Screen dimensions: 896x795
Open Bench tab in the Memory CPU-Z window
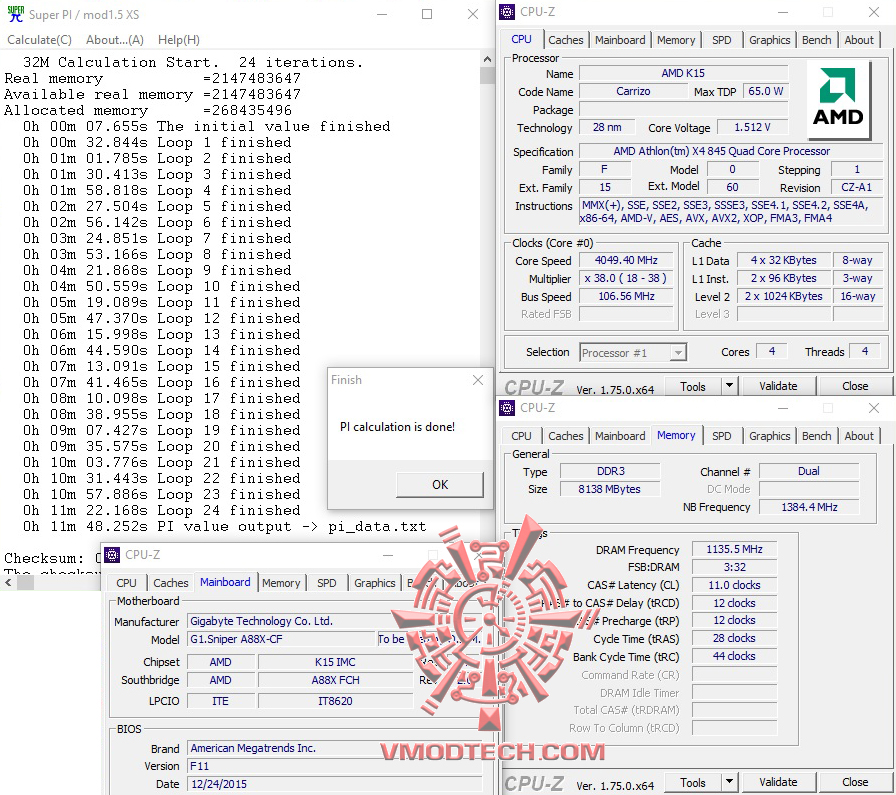(817, 436)
